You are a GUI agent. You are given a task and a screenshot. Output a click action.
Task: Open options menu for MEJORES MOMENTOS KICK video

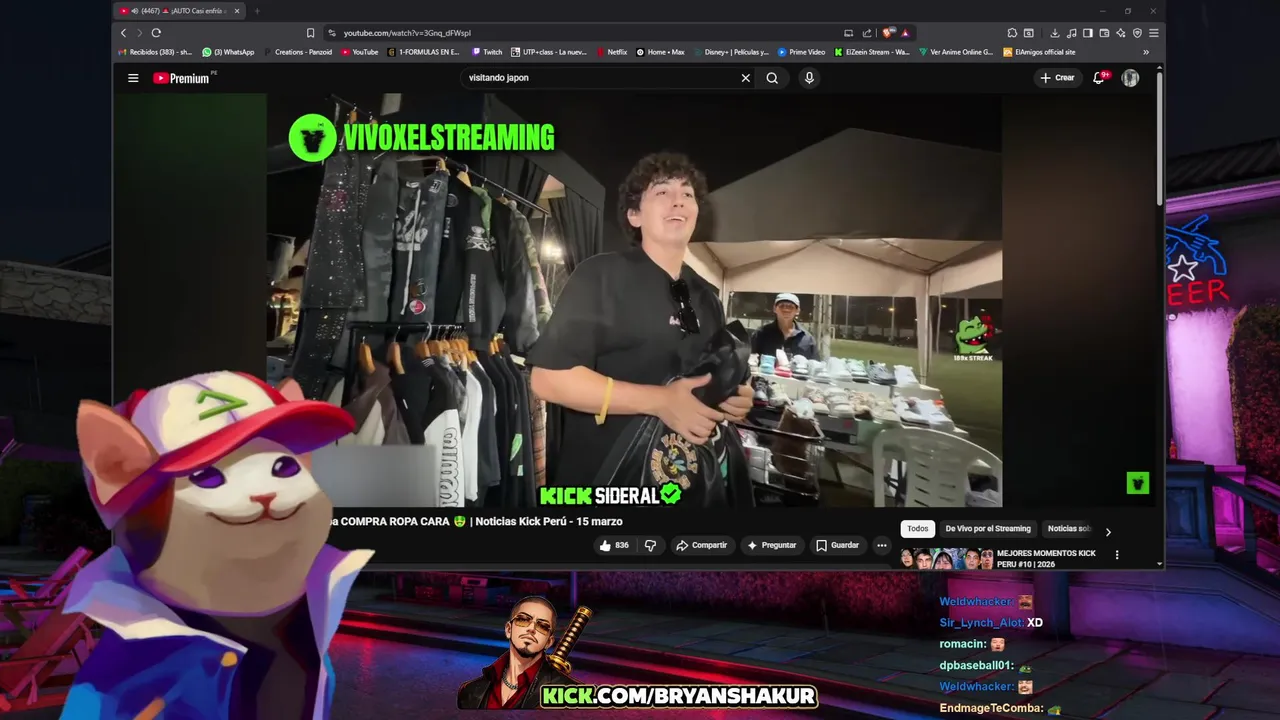click(x=1117, y=555)
